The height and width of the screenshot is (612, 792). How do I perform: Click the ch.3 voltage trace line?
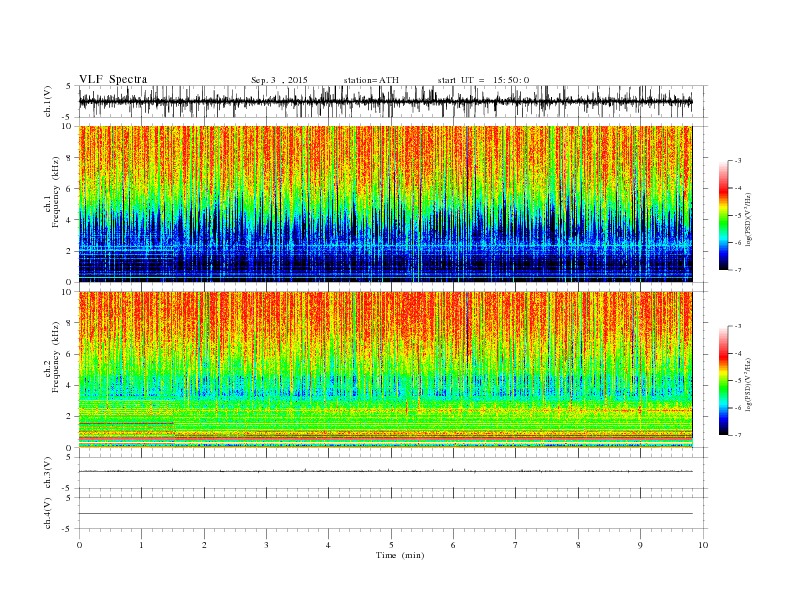pyautogui.click(x=385, y=471)
